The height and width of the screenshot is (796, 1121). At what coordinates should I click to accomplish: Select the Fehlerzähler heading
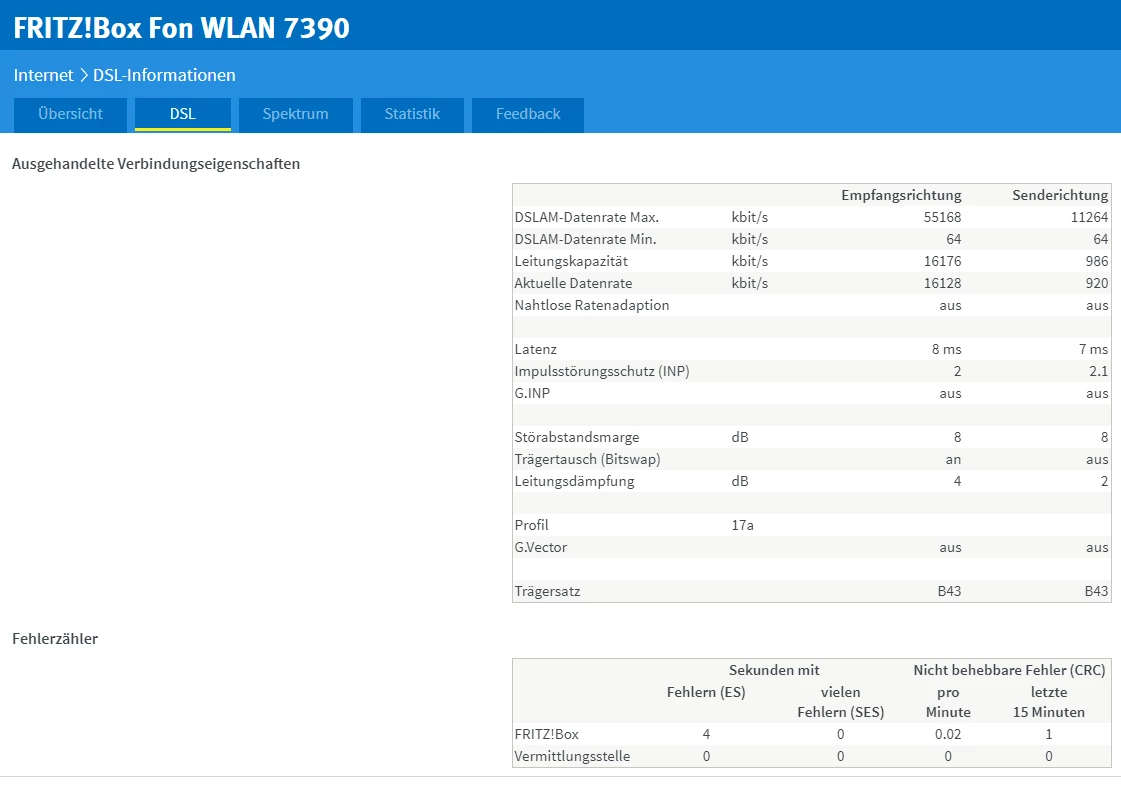[x=55, y=639]
